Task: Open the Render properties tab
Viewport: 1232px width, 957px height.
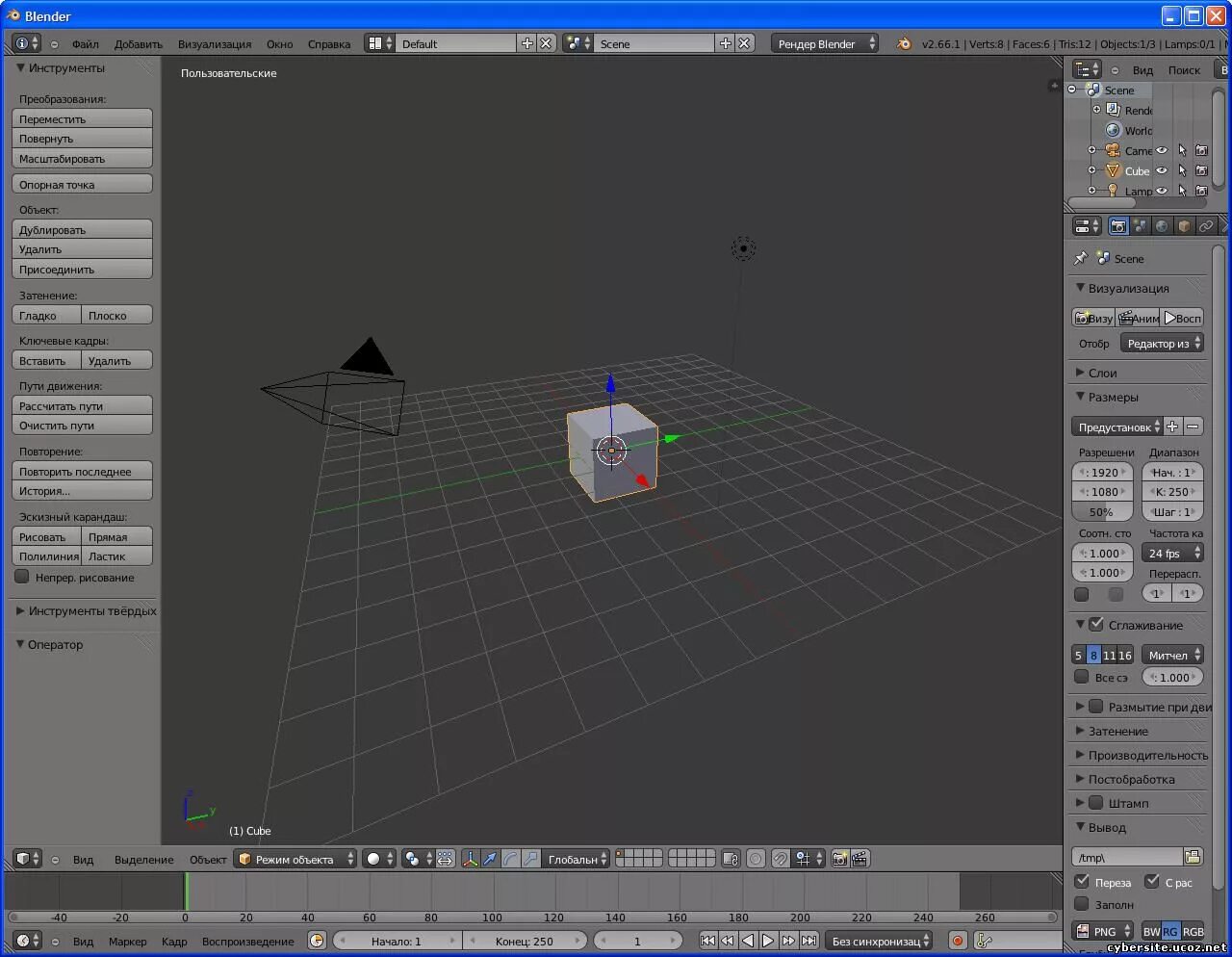Action: pyautogui.click(x=1118, y=226)
